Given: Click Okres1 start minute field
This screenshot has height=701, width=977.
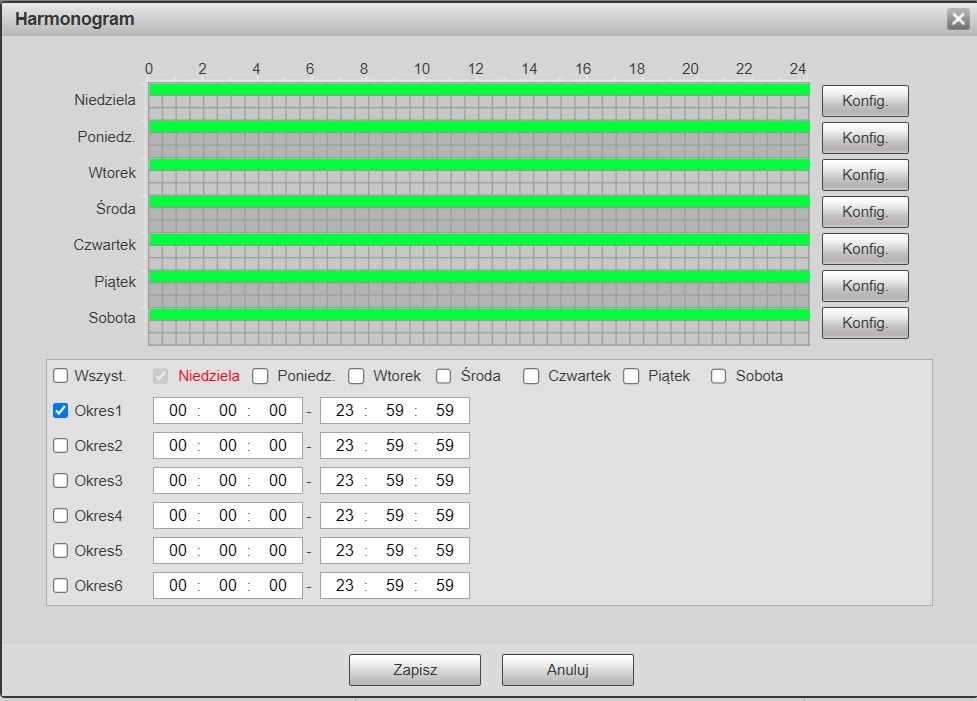Looking at the screenshot, I should pos(227,411).
